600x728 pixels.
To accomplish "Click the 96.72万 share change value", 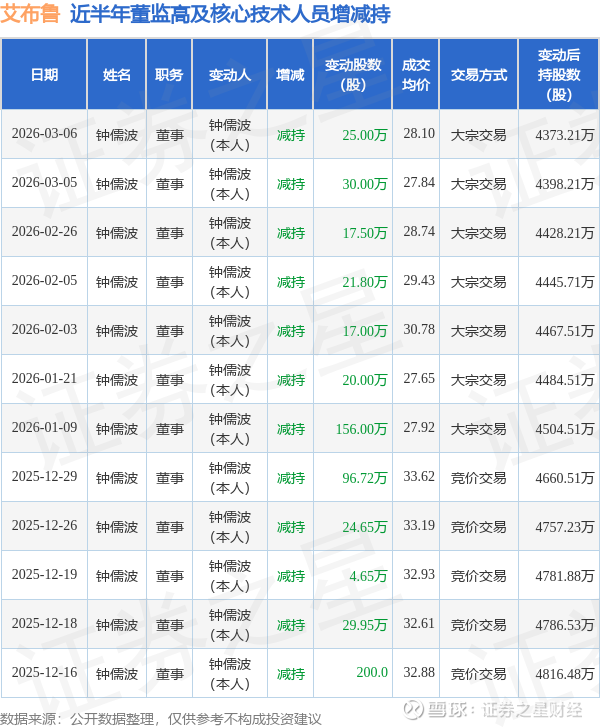I will (x=365, y=478).
